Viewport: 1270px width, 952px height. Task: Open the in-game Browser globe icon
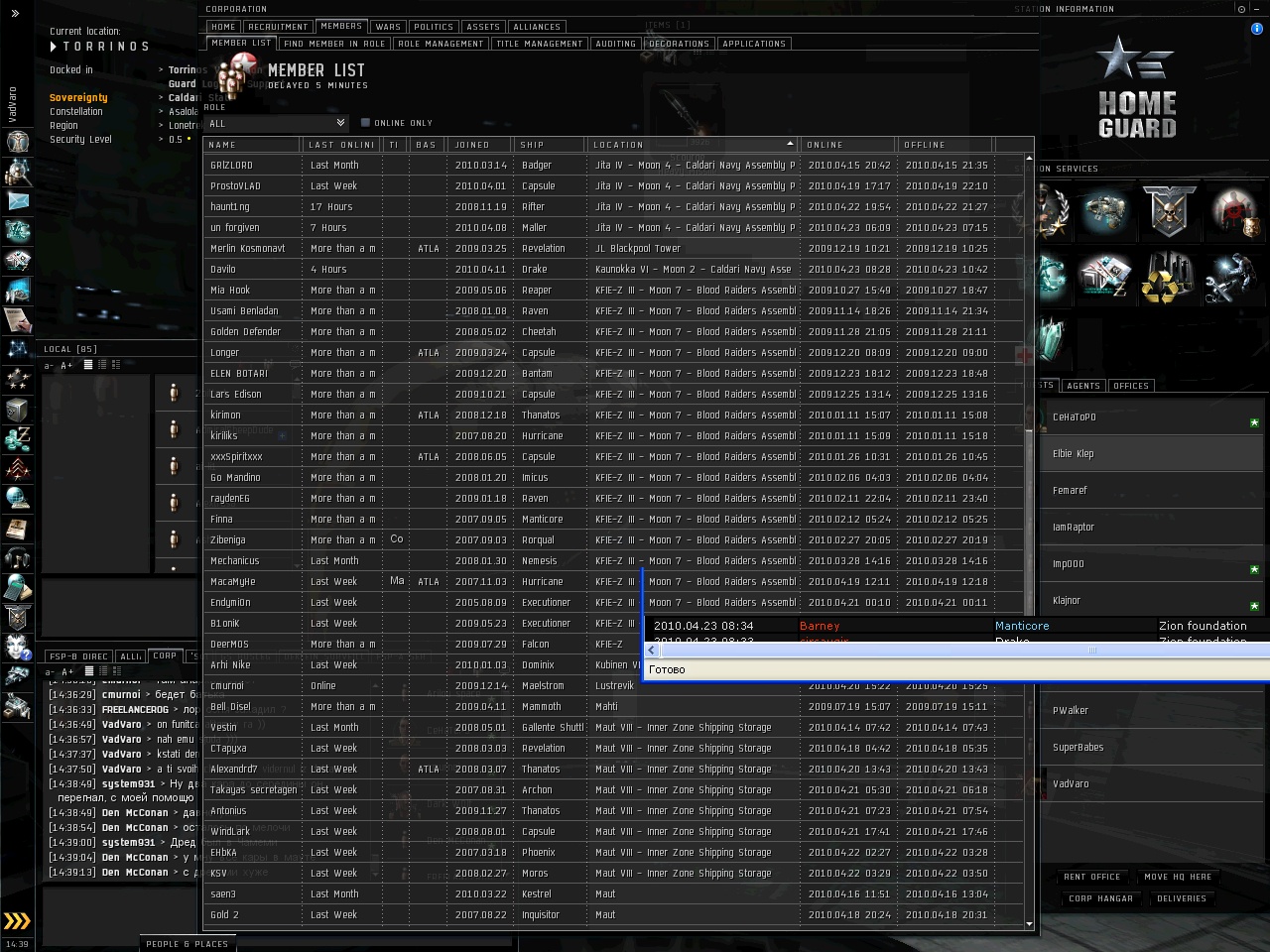tap(17, 498)
